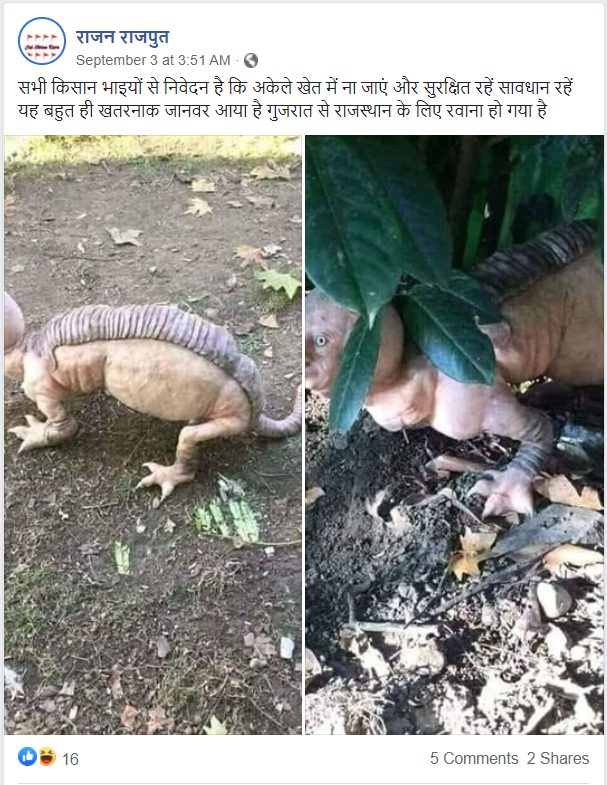Click the blue Like reaction icon

tap(28, 756)
